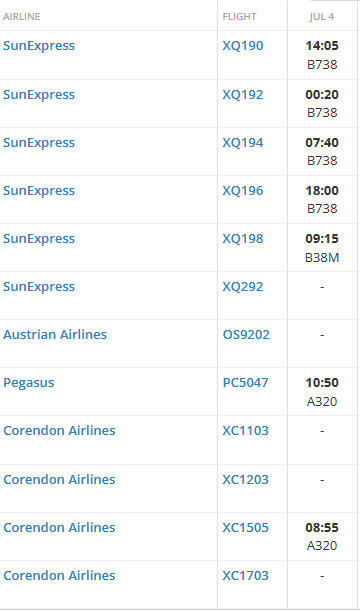Open the Austrian Airlines link
360x611 pixels.
pos(55,334)
